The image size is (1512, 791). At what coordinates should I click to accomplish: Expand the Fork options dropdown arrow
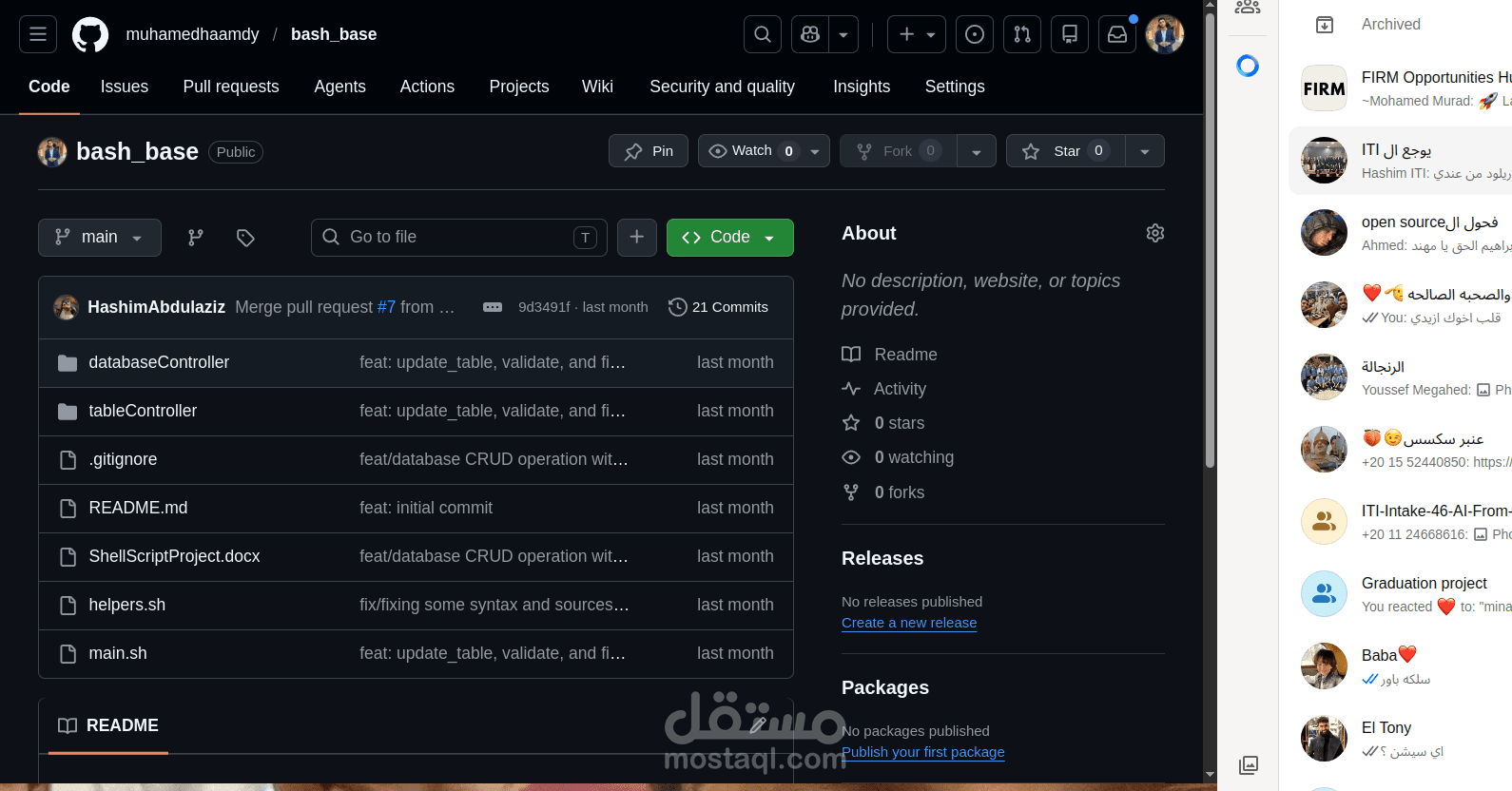(x=977, y=151)
